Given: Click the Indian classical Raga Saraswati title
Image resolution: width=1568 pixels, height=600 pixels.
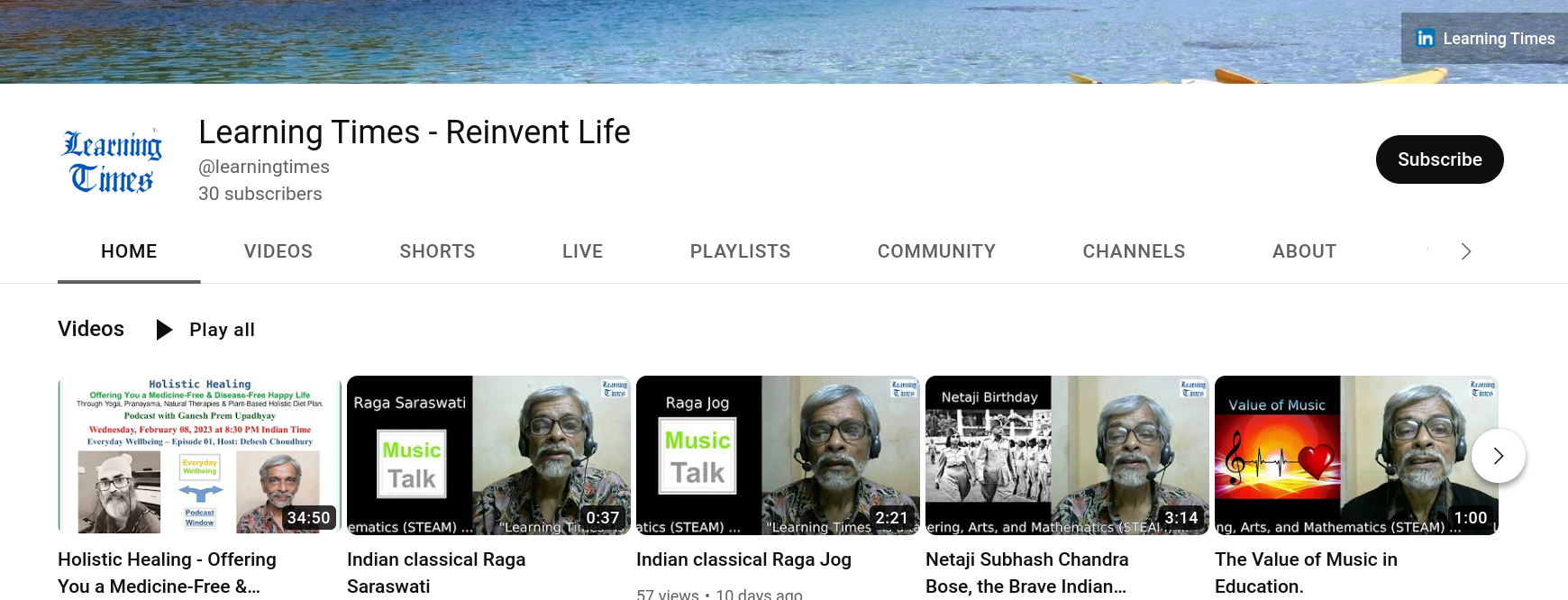Looking at the screenshot, I should [436, 573].
